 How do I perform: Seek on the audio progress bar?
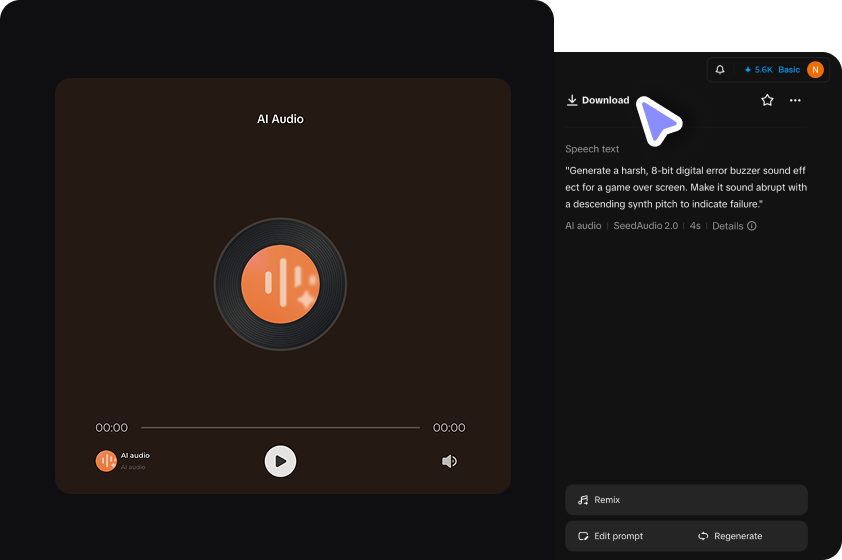(x=280, y=428)
